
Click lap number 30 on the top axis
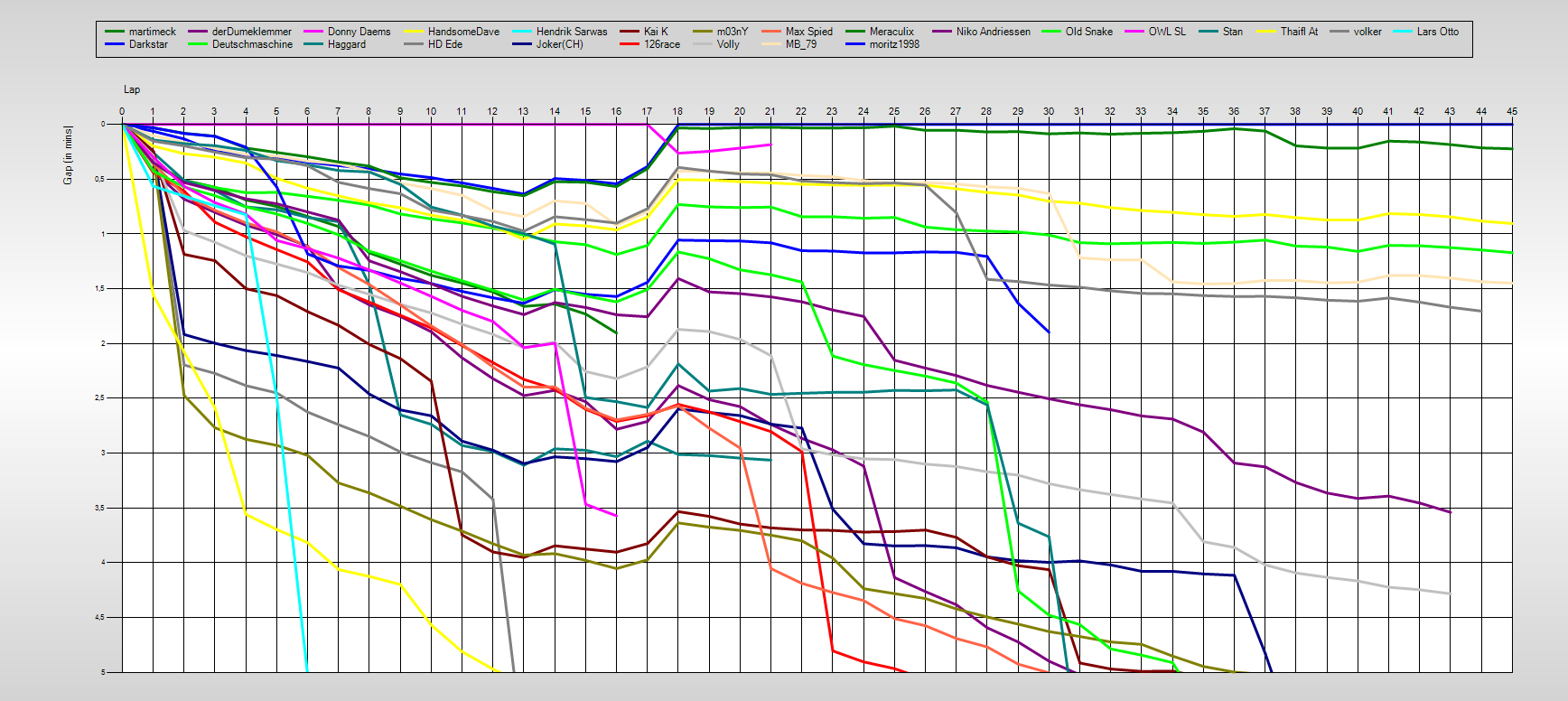[x=1049, y=111]
